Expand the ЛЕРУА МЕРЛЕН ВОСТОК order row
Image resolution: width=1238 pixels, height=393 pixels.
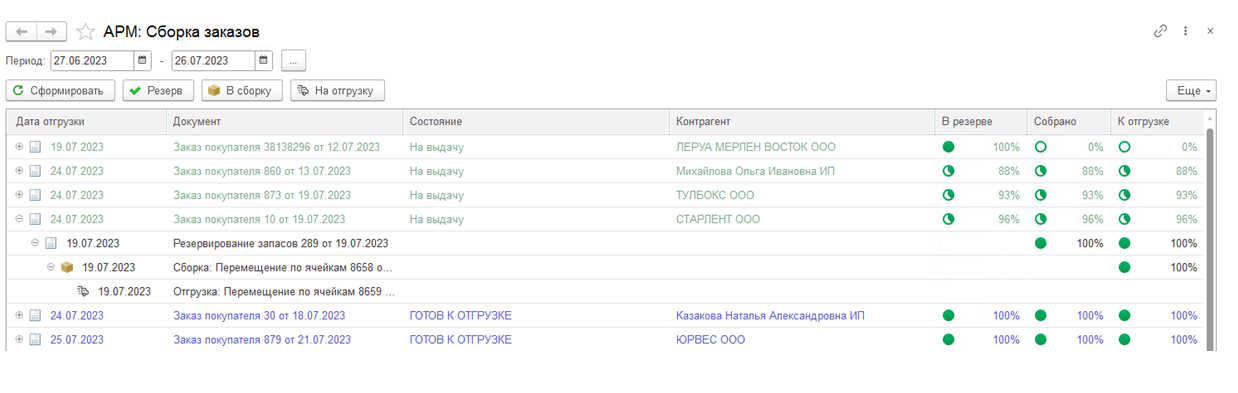click(19, 147)
